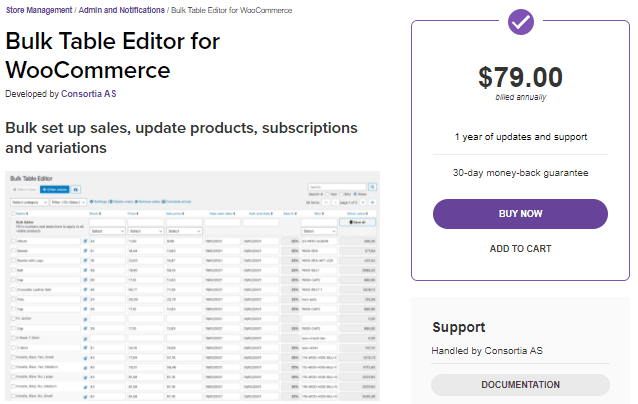Open the Bulk Table Editor screenshot thumbnail
The image size is (638, 404).
point(192,286)
